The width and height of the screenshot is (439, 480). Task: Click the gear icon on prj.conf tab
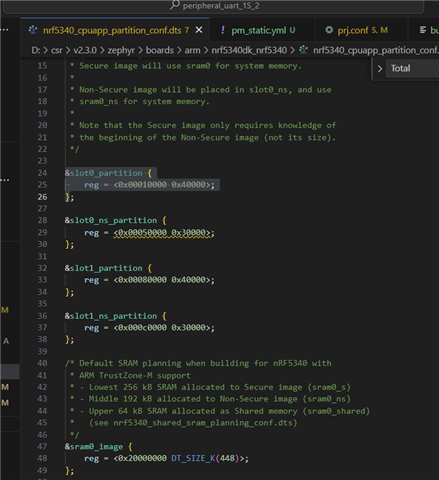click(329, 30)
